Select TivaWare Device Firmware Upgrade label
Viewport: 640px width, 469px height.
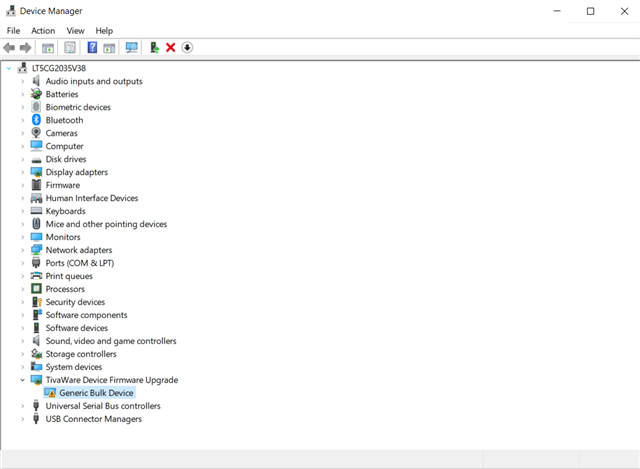(112, 380)
